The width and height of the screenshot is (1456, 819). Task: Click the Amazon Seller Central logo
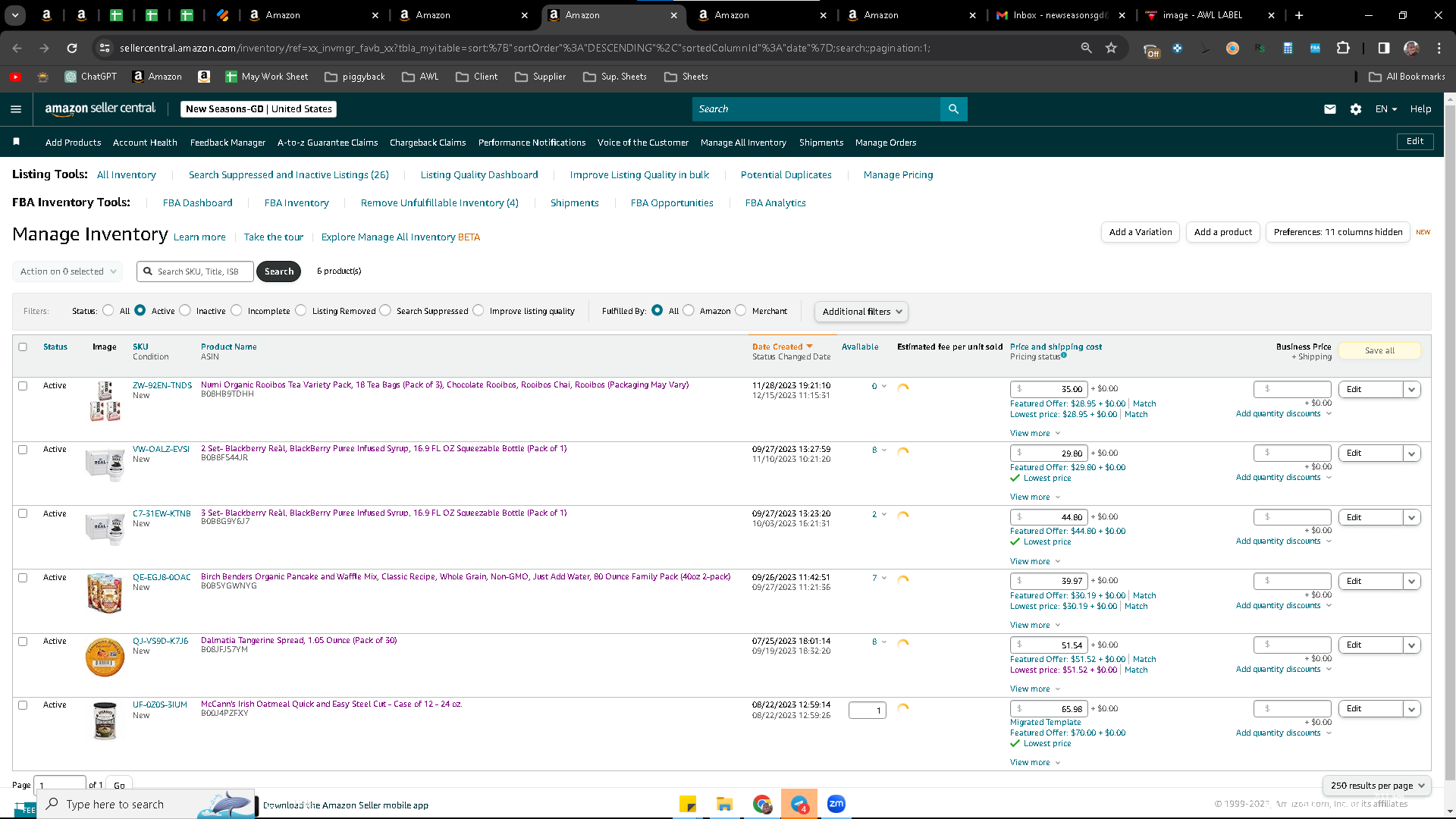coord(100,108)
